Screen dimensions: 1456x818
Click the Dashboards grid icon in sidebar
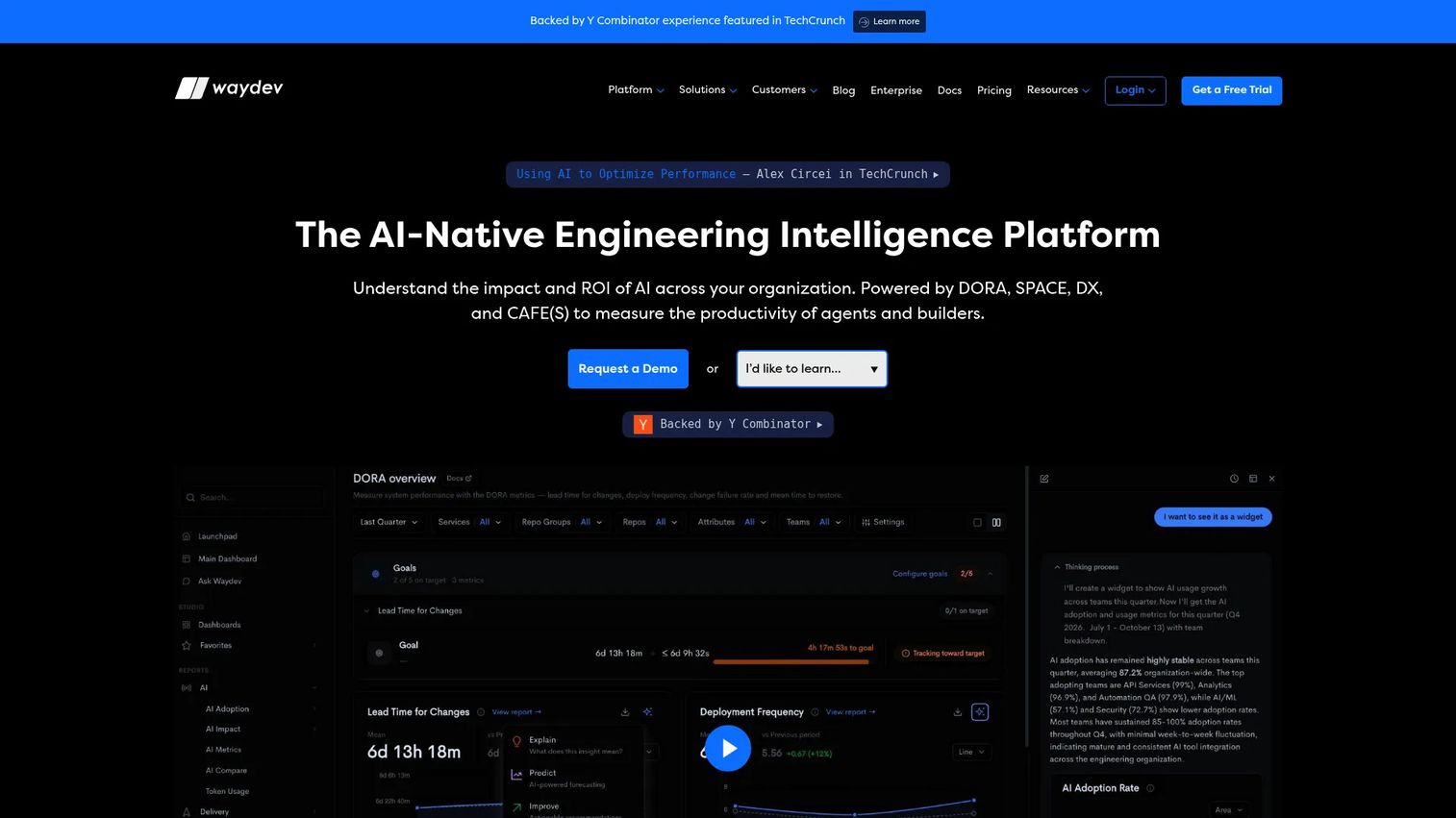pos(187,625)
